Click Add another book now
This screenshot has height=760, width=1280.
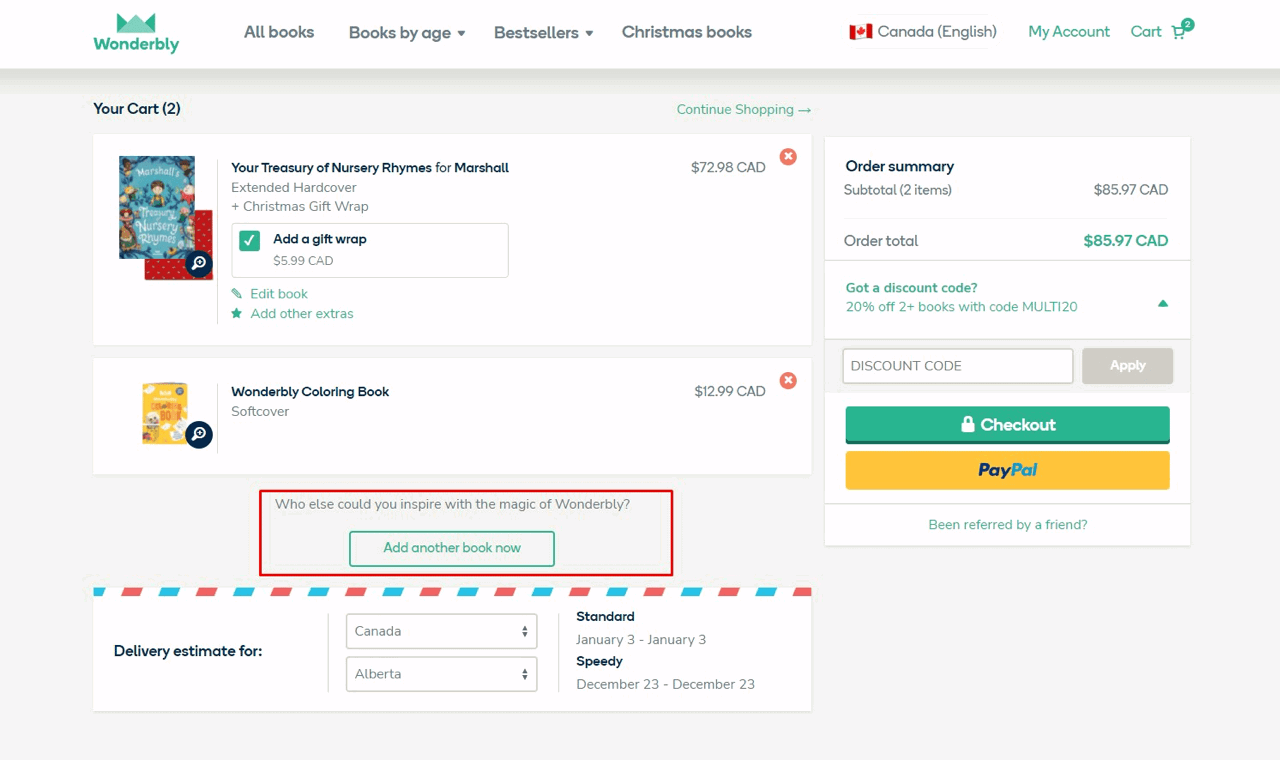451,548
